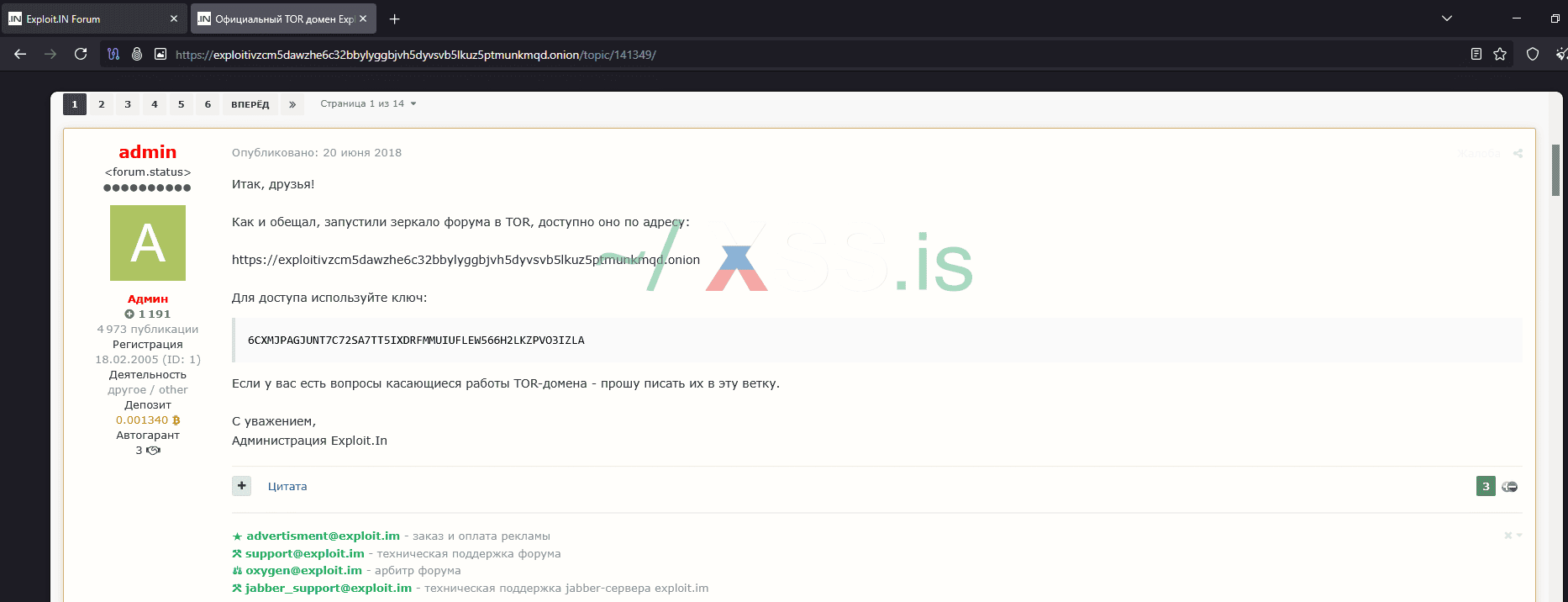Click the deposit amount 0.001340

[148, 420]
